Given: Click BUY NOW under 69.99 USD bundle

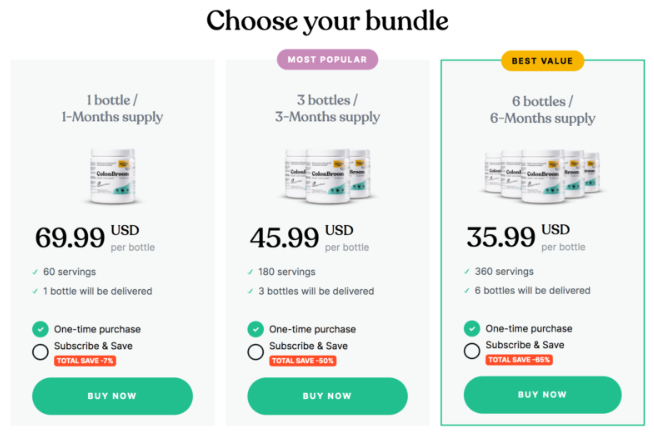Looking at the screenshot, I should 112,396.
